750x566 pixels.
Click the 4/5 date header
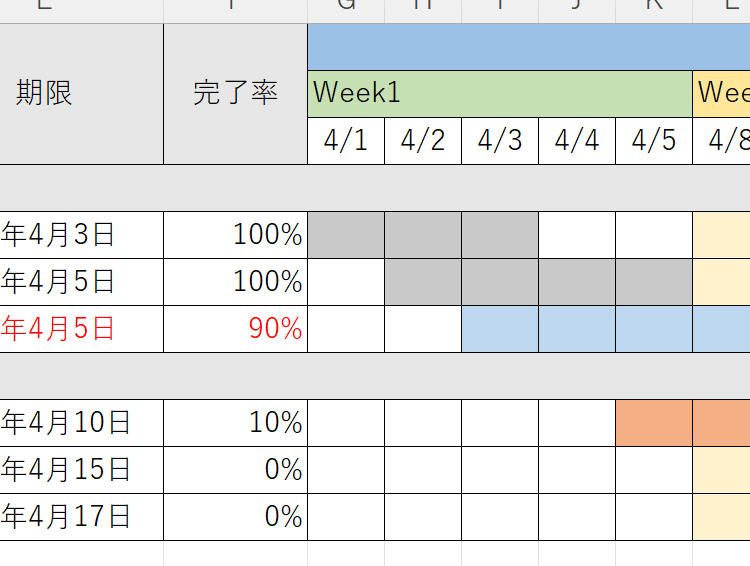click(x=654, y=141)
